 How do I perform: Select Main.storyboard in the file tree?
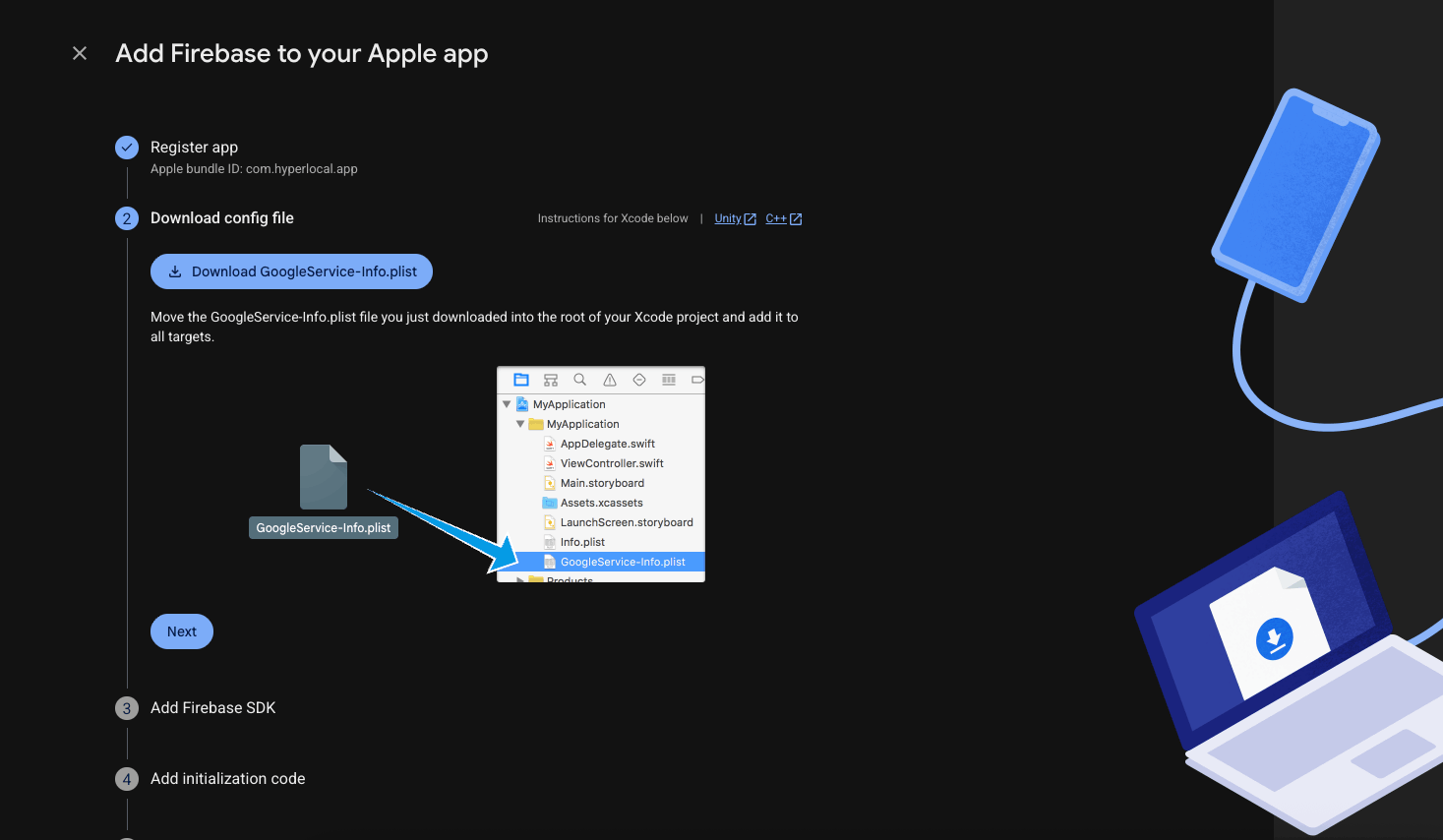coord(601,483)
